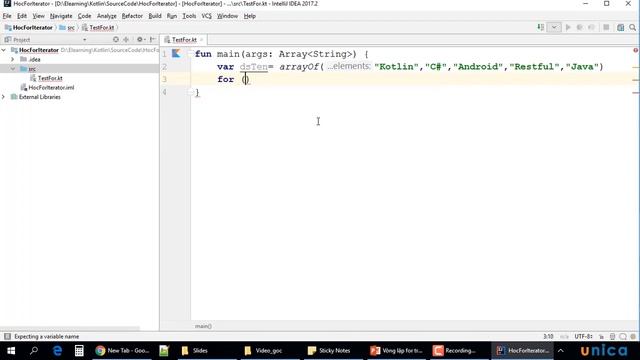
Task: Click the collapse all icon in Project panel
Action: [126, 40]
